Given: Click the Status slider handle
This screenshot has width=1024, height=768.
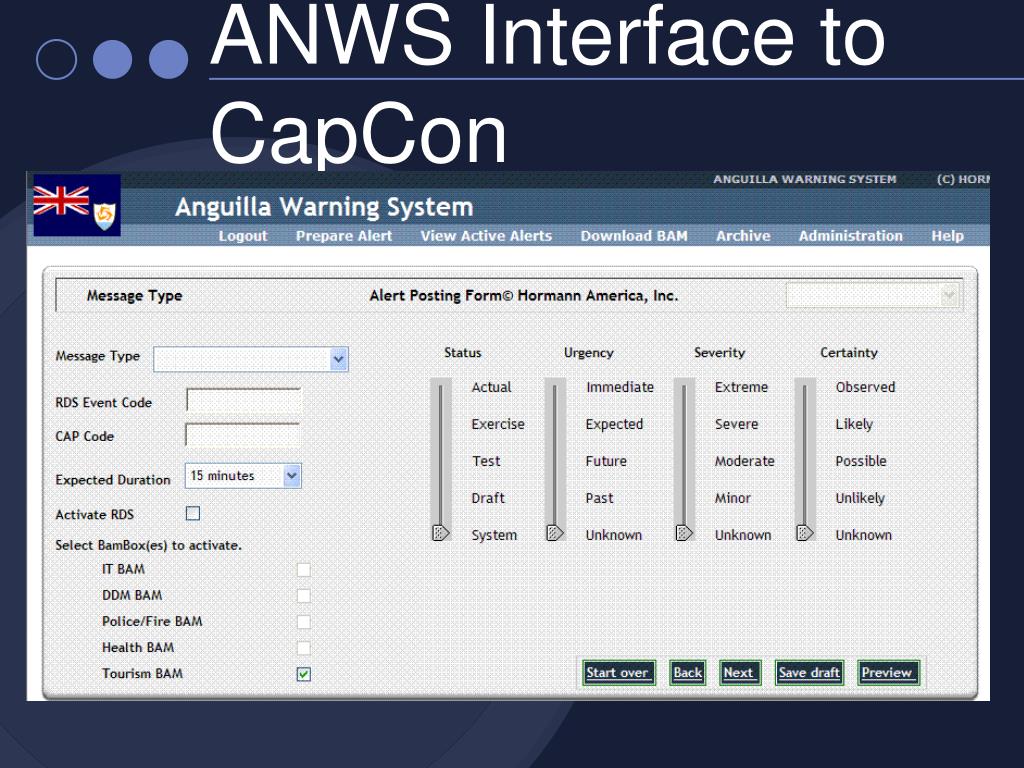Looking at the screenshot, I should tap(441, 532).
